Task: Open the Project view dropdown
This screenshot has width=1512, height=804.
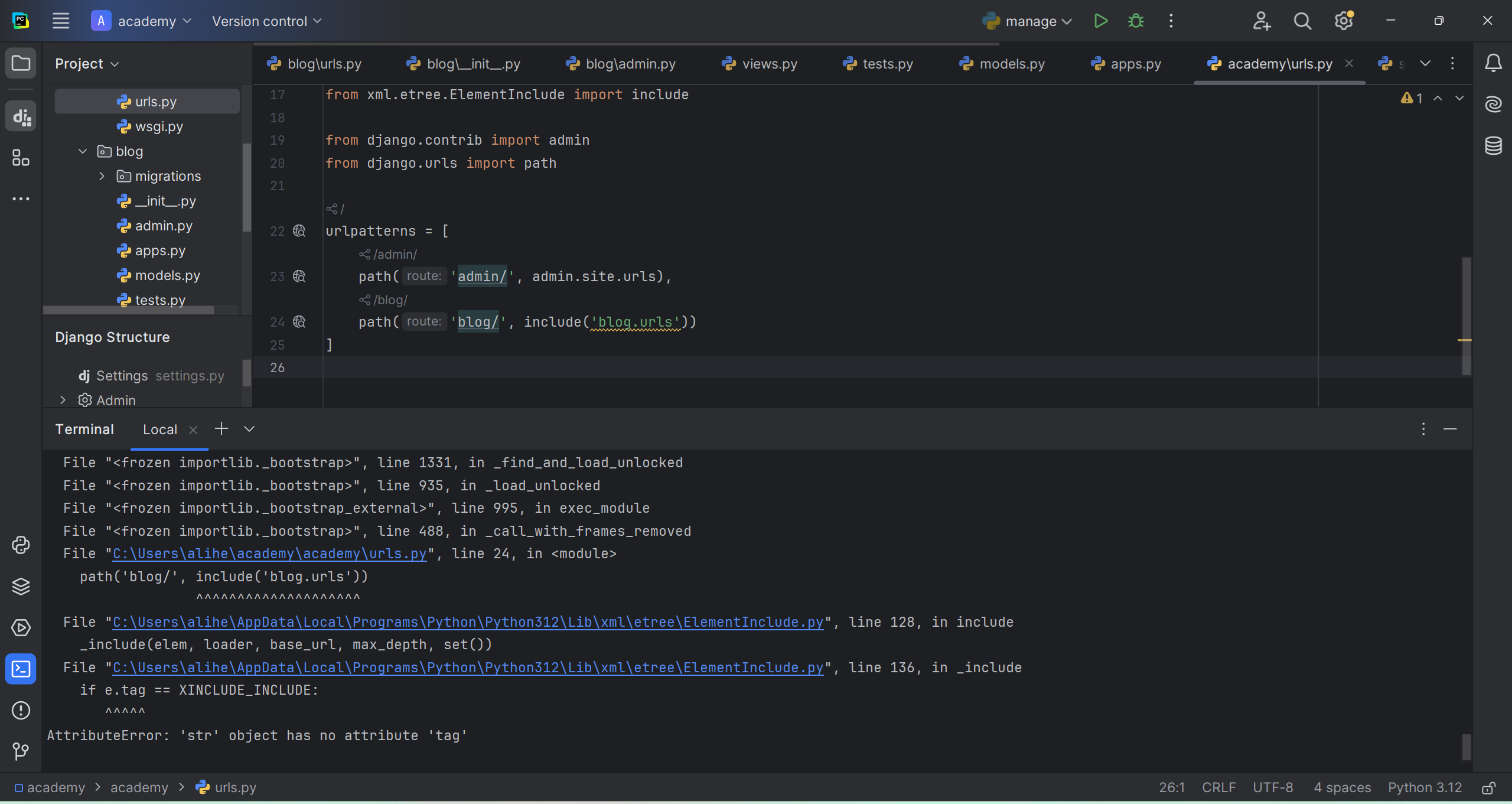Action: pyautogui.click(x=87, y=63)
